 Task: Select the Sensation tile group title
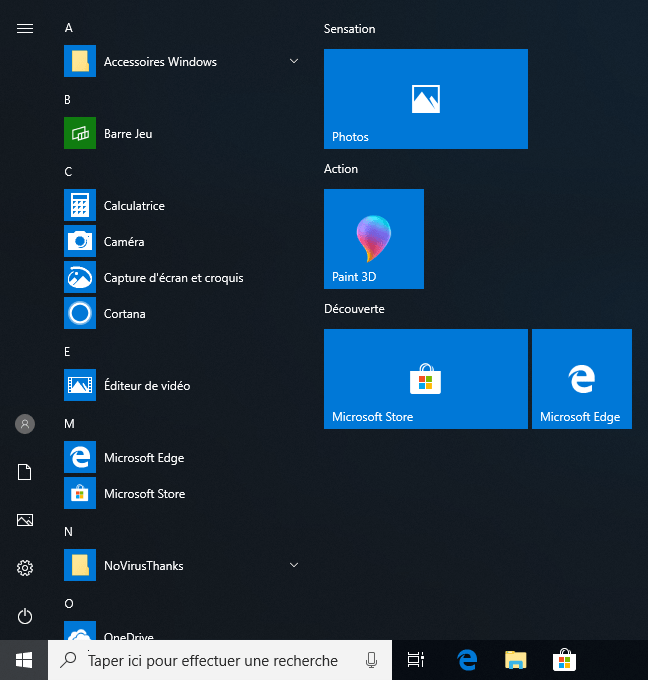350,29
